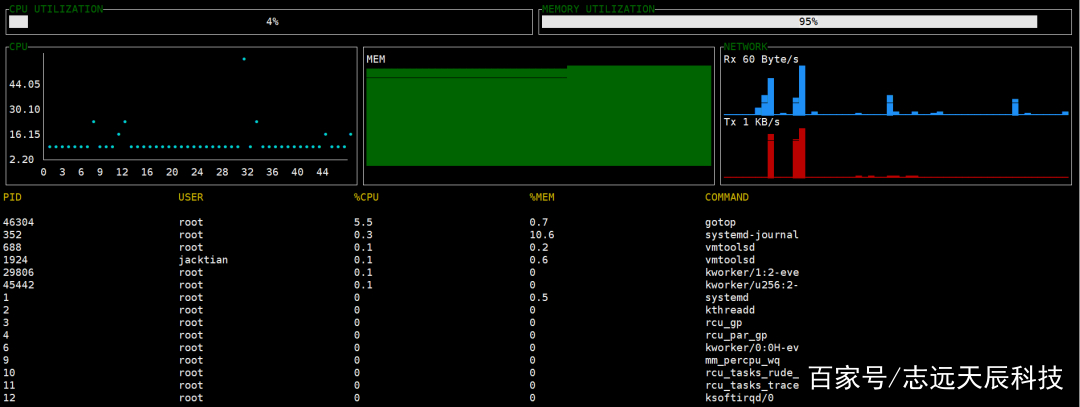Click the 'MEM' label in memory chart
The height and width of the screenshot is (407, 1080).
coord(375,59)
